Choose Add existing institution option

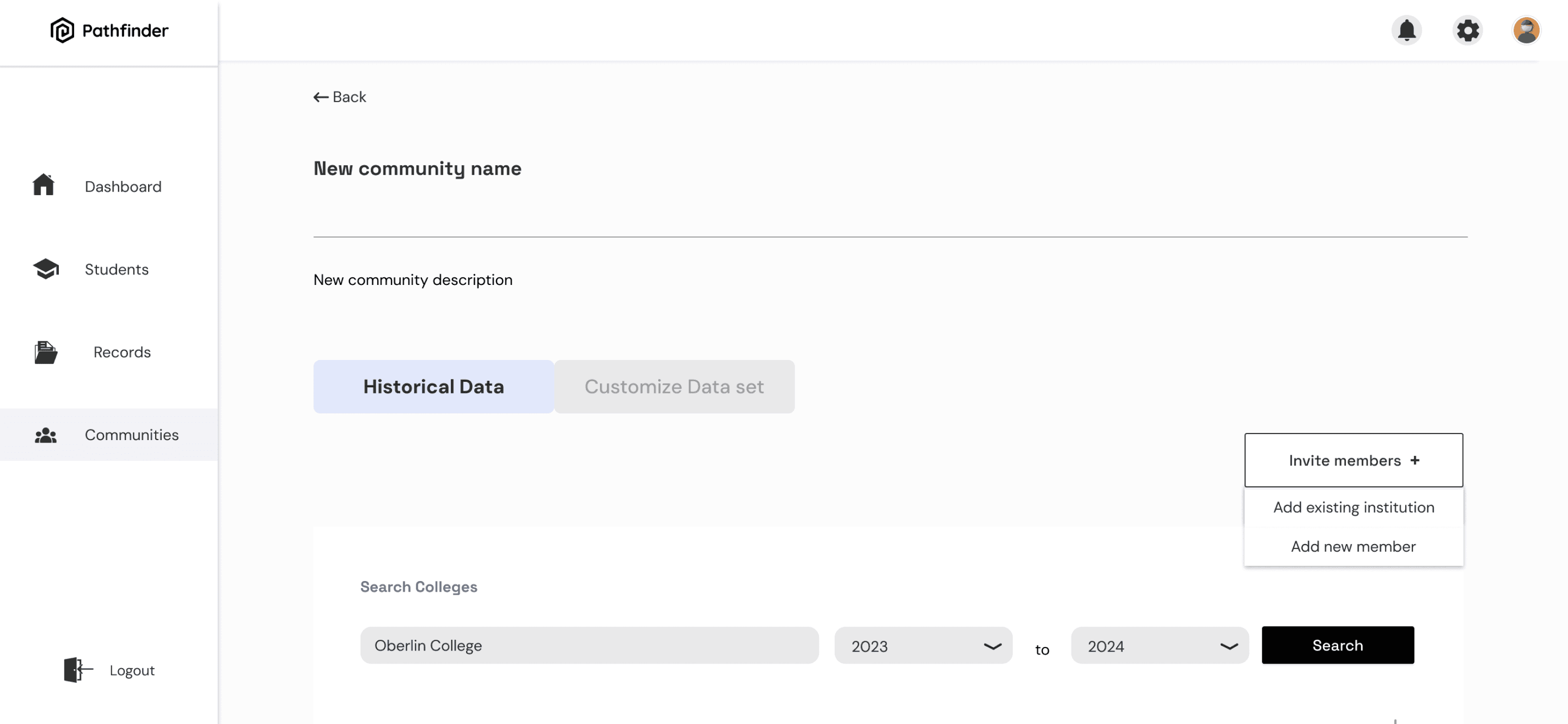click(1353, 508)
